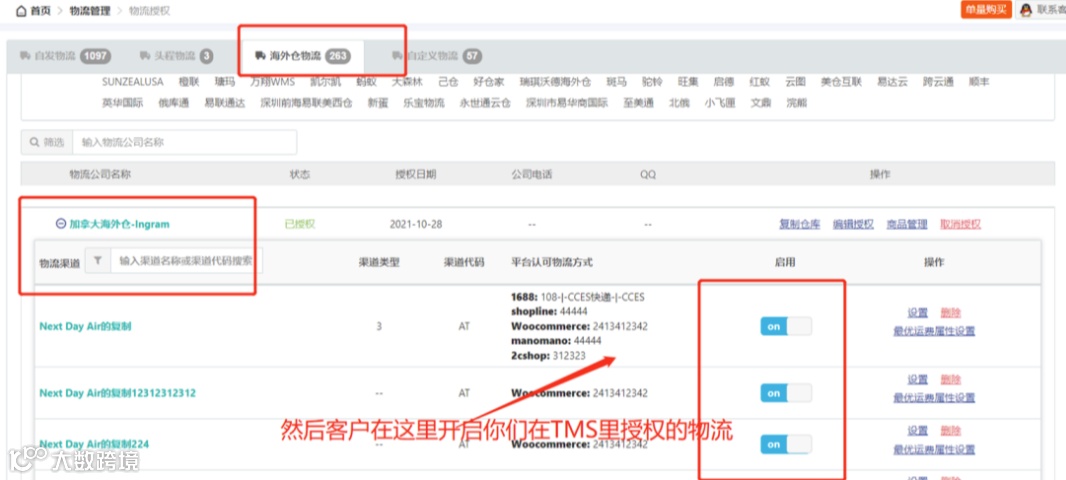Click the red 取消授权 link
This screenshot has height=480, width=1066.
[961, 224]
